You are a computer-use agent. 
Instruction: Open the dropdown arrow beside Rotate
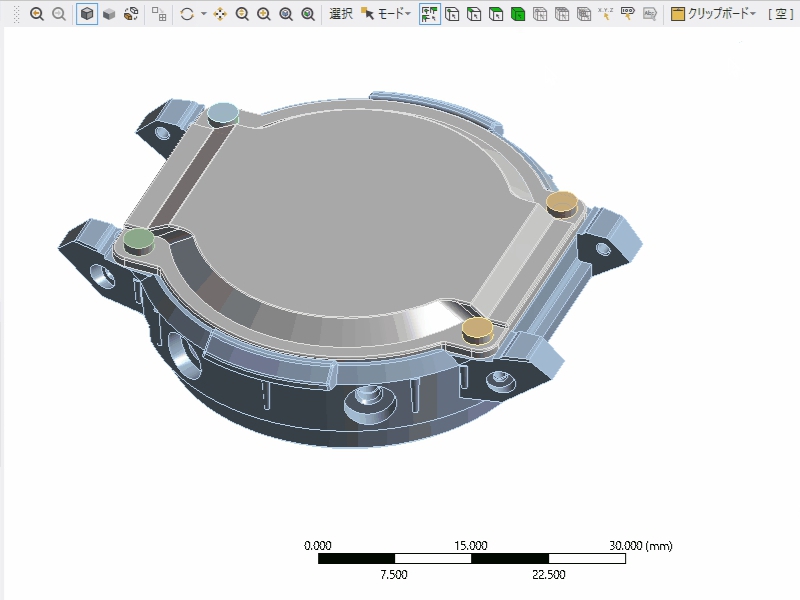click(203, 14)
